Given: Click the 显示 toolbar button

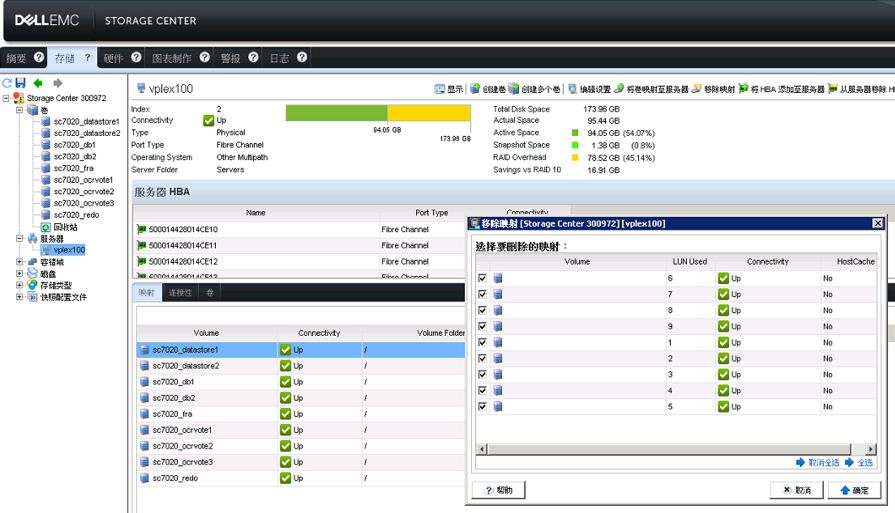Looking at the screenshot, I should coord(449,89).
